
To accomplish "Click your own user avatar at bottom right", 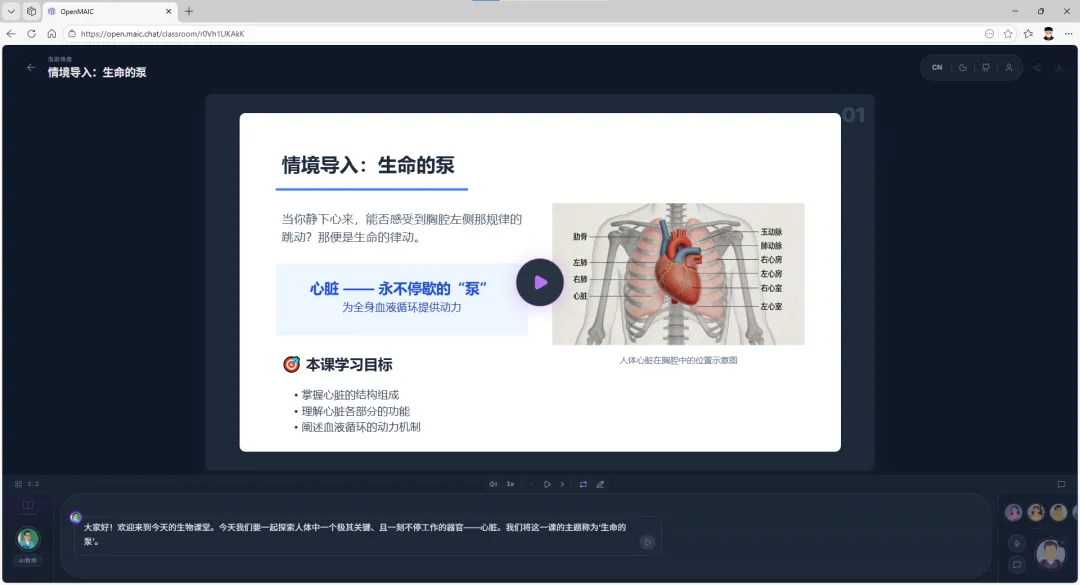I will tap(1050, 553).
